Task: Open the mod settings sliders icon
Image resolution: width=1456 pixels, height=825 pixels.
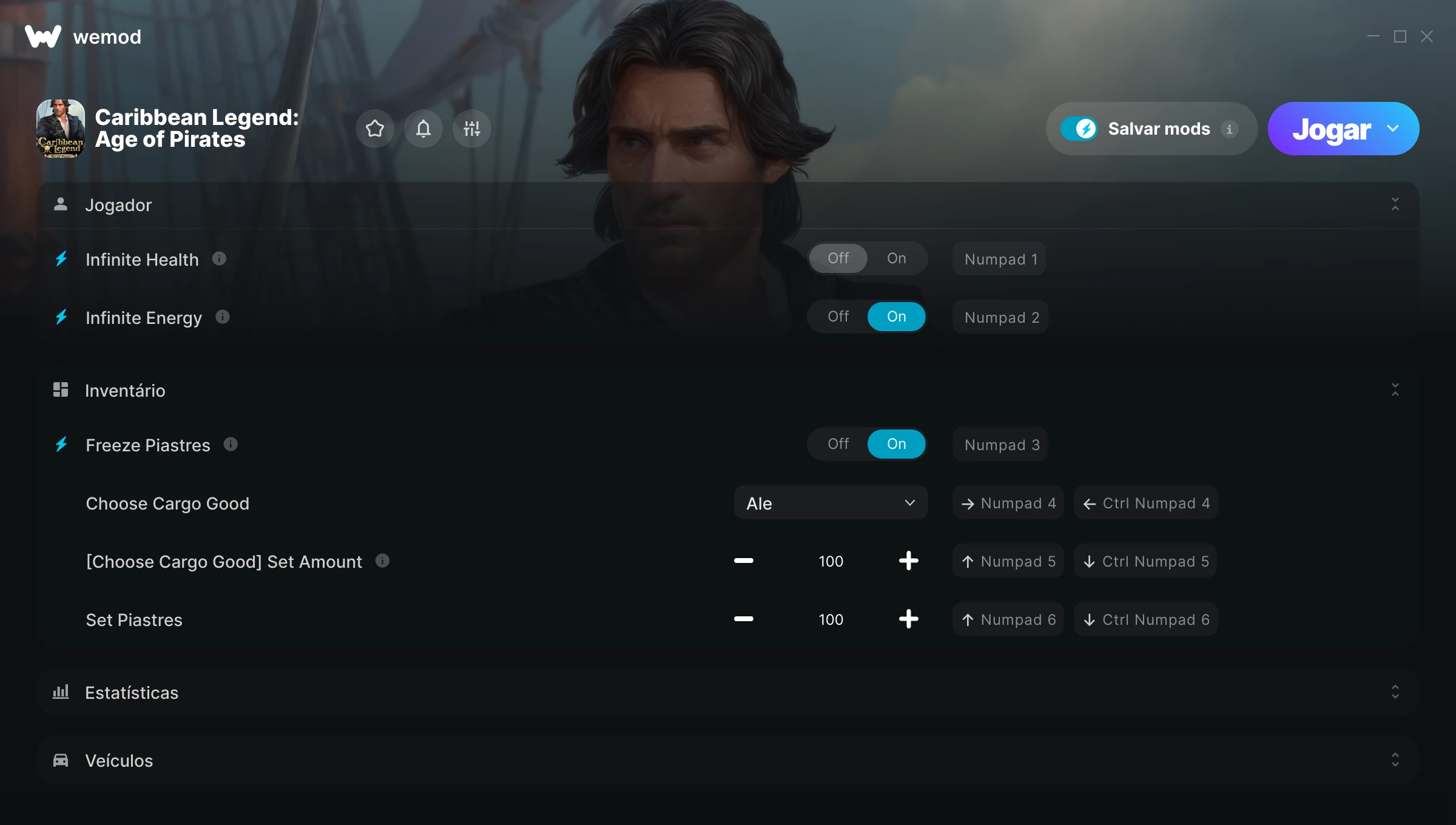Action: pos(472,129)
